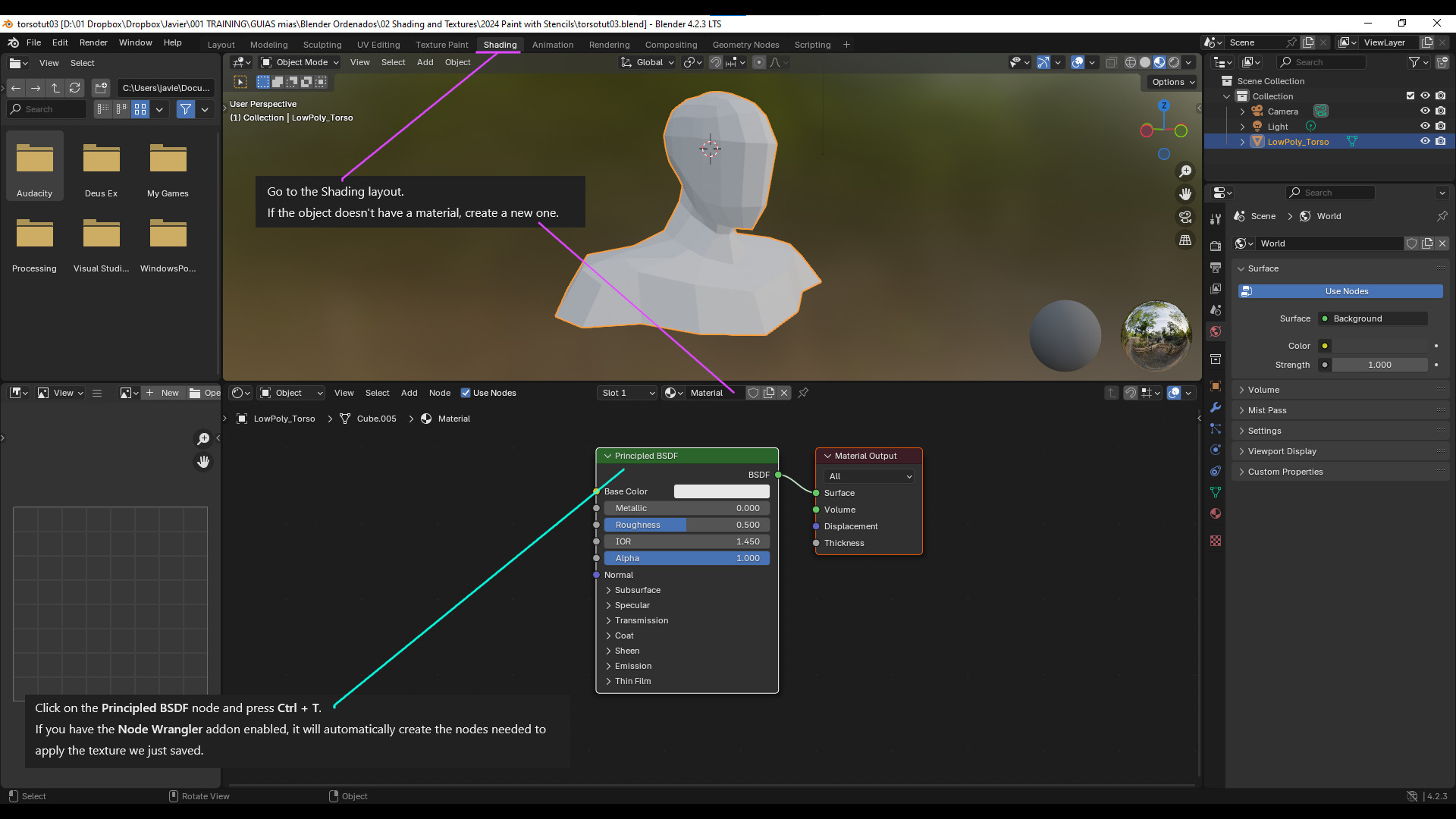The width and height of the screenshot is (1456, 819).
Task: Click New image button in image editor
Action: pos(163,393)
